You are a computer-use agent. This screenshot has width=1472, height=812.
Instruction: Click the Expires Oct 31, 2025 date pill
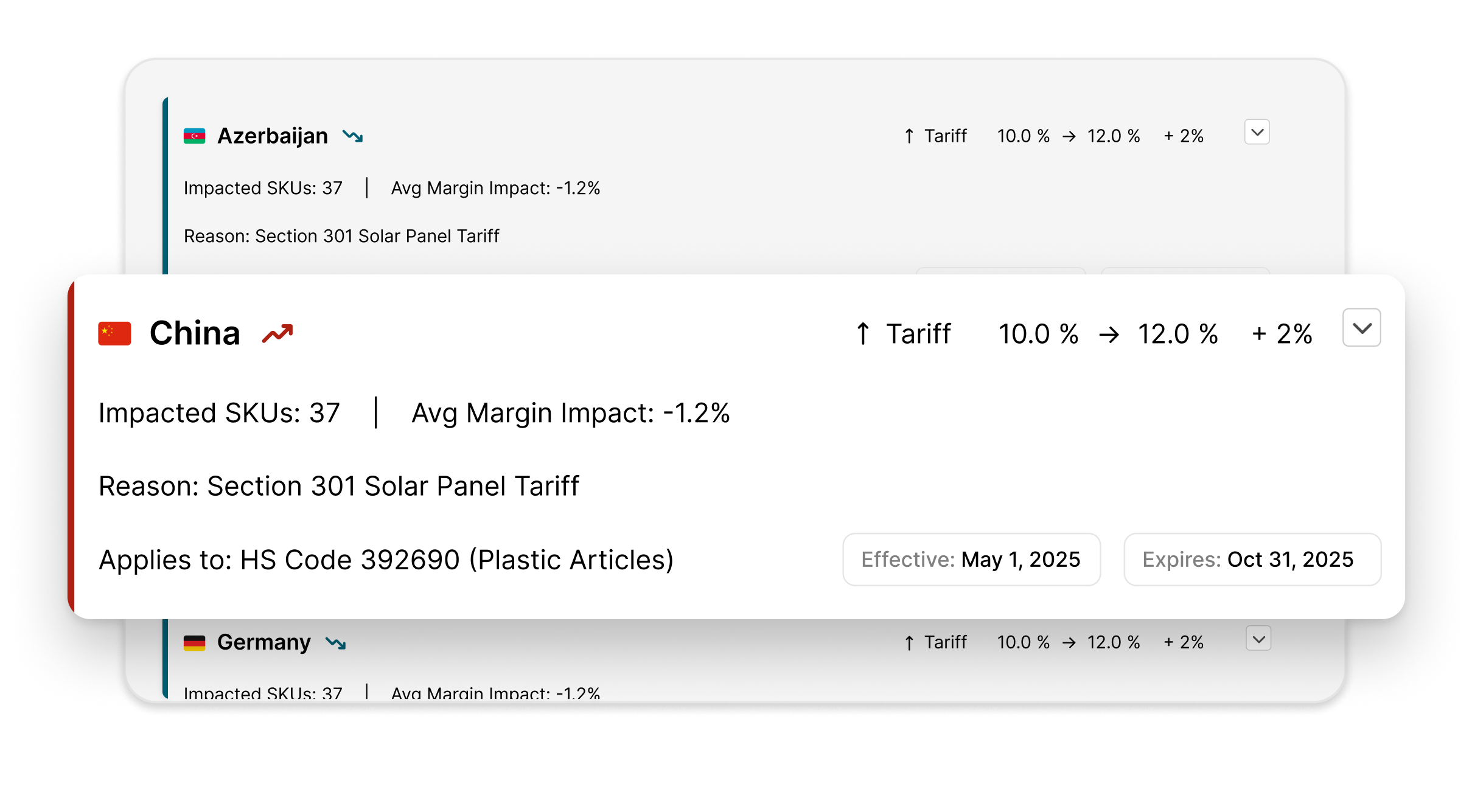pyautogui.click(x=1252, y=560)
